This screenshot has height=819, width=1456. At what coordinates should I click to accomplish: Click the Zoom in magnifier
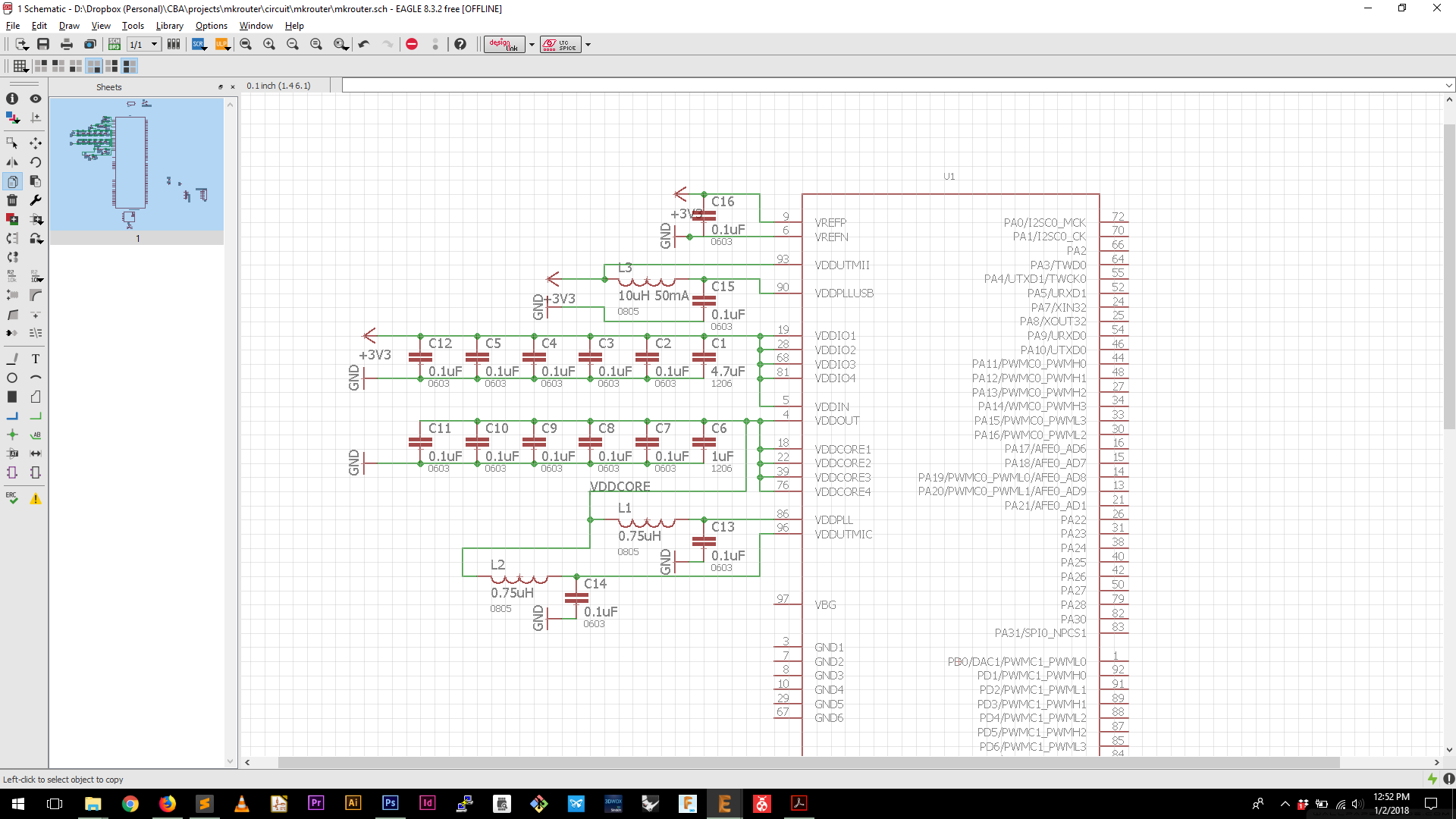(269, 45)
